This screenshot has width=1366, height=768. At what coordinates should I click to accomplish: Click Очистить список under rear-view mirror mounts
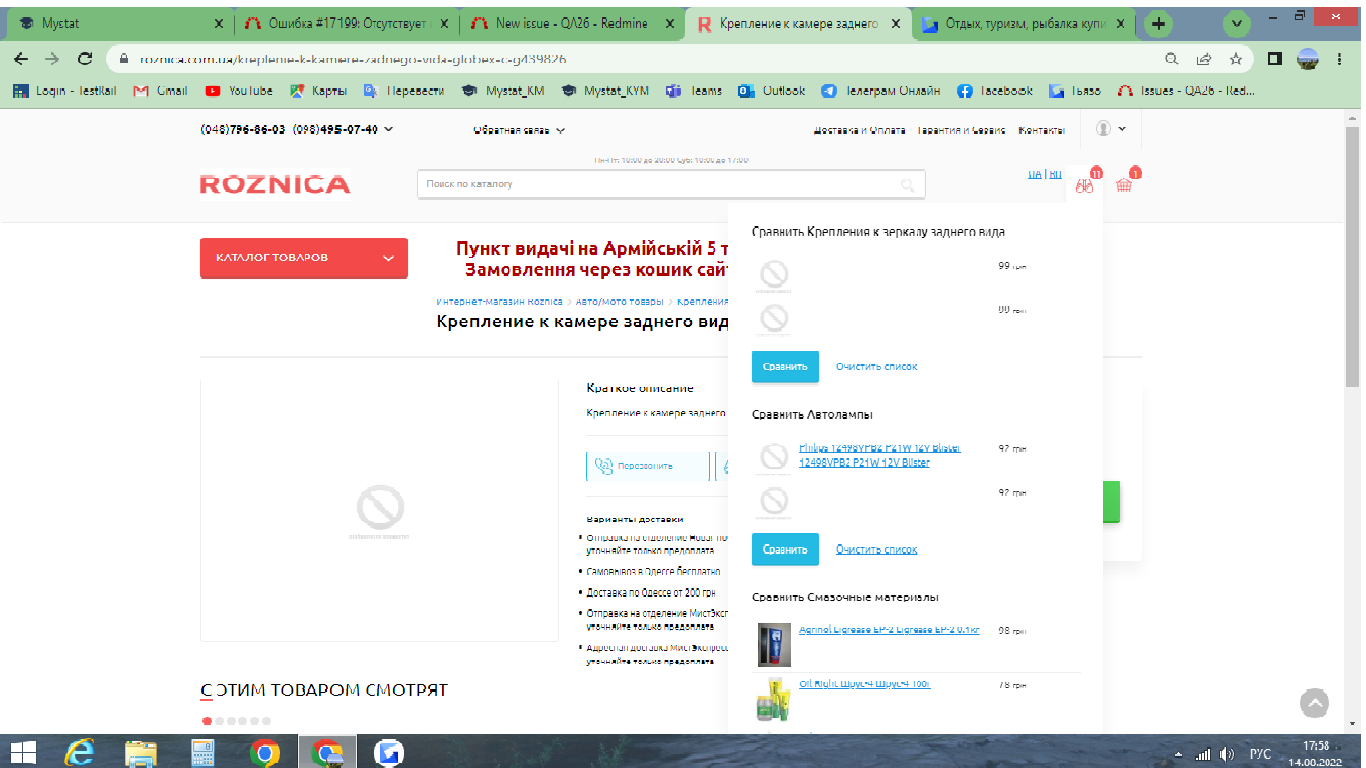(876, 367)
